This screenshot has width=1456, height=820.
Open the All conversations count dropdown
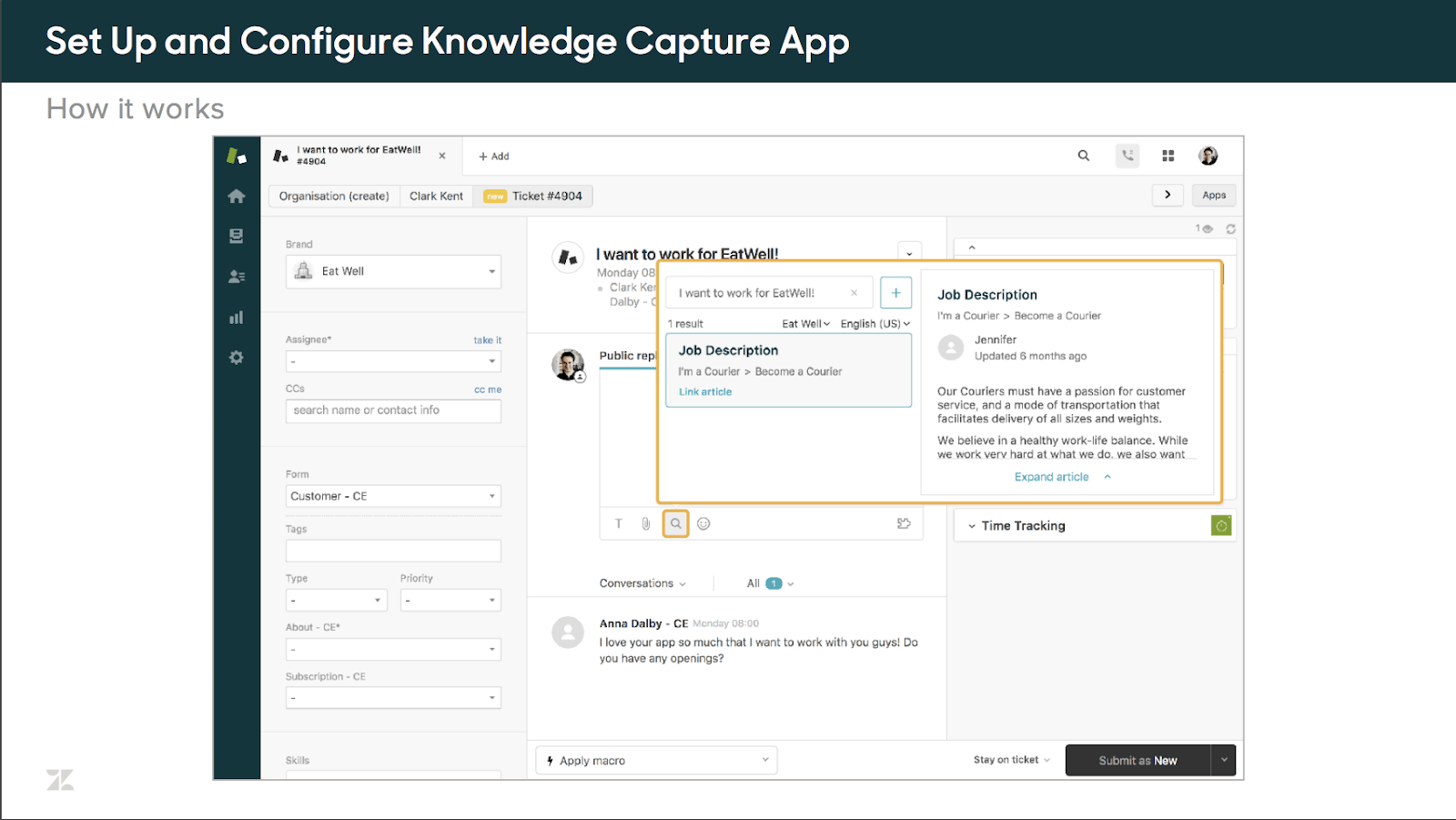(770, 583)
